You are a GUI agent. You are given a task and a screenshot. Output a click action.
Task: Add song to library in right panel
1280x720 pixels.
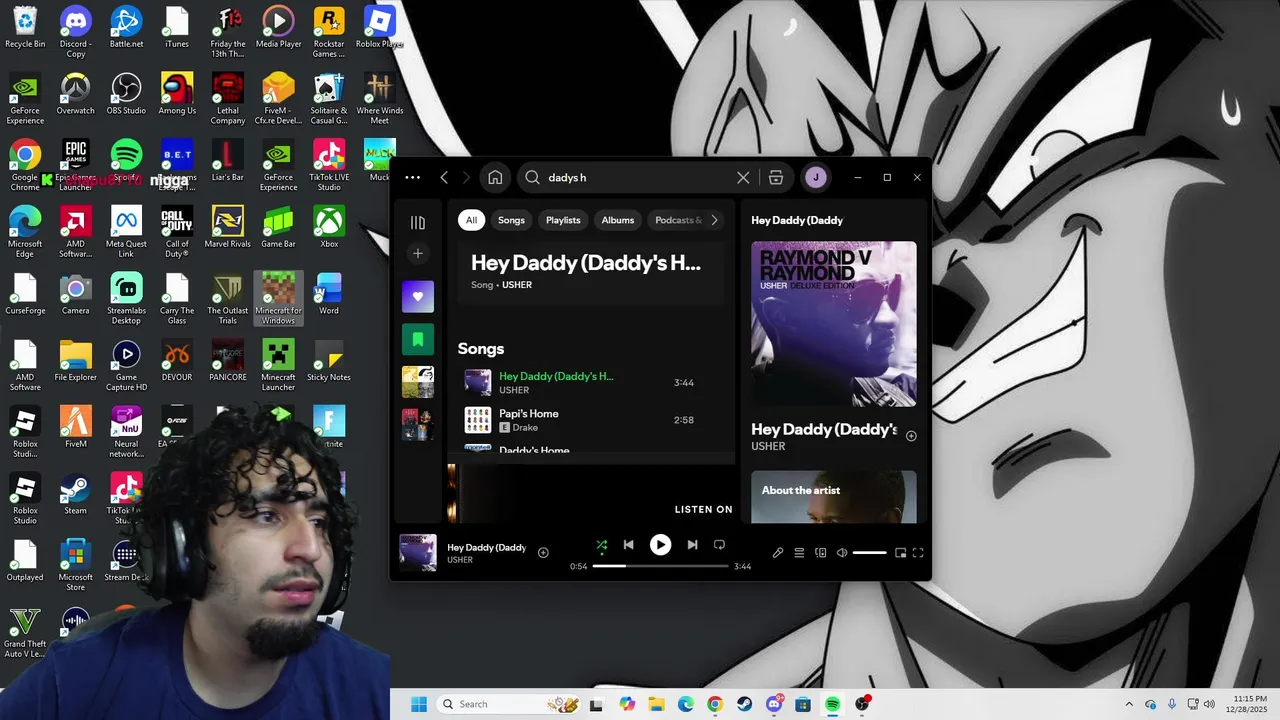(x=911, y=436)
